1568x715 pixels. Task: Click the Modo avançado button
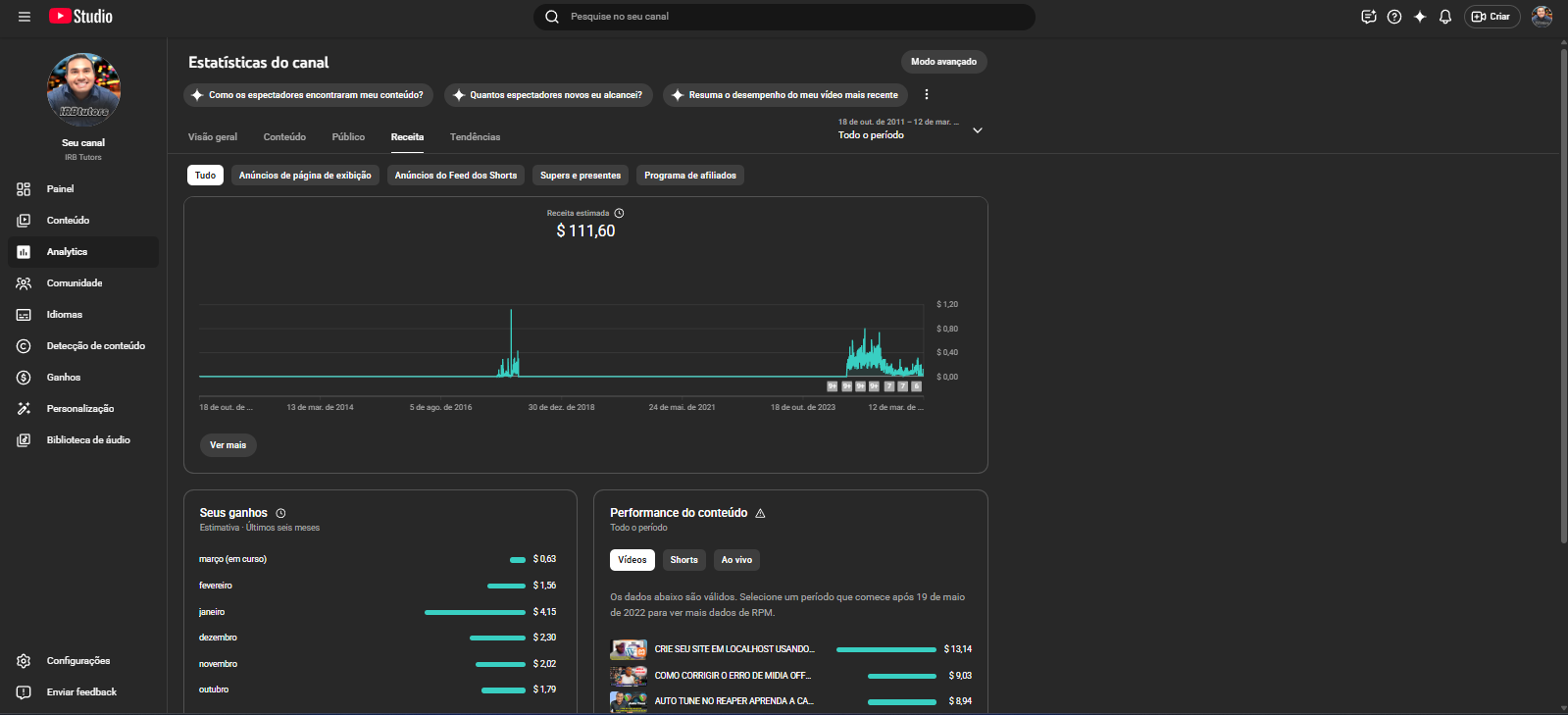coord(943,62)
